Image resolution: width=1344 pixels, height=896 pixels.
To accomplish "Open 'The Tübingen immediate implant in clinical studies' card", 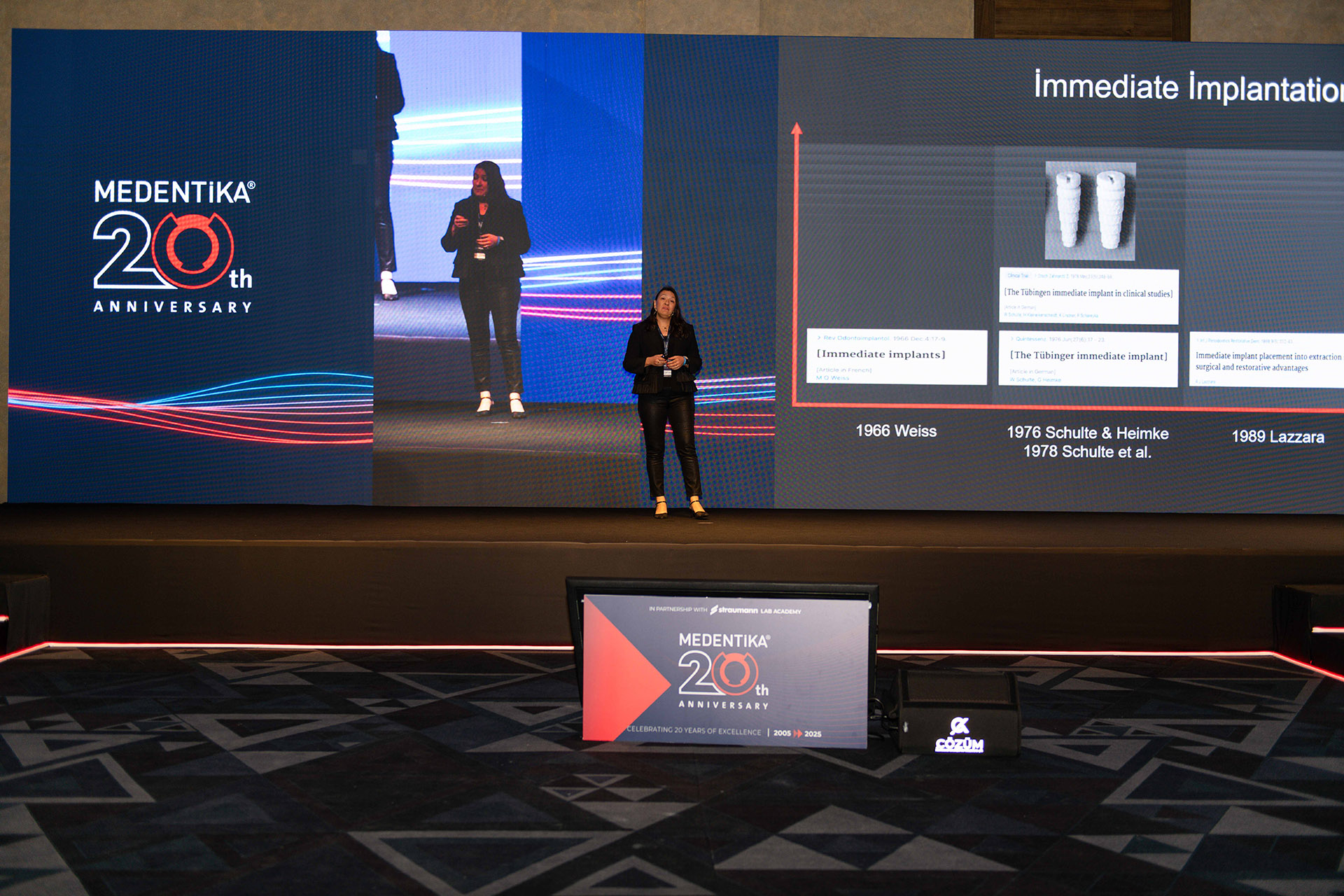I will 1088,295.
